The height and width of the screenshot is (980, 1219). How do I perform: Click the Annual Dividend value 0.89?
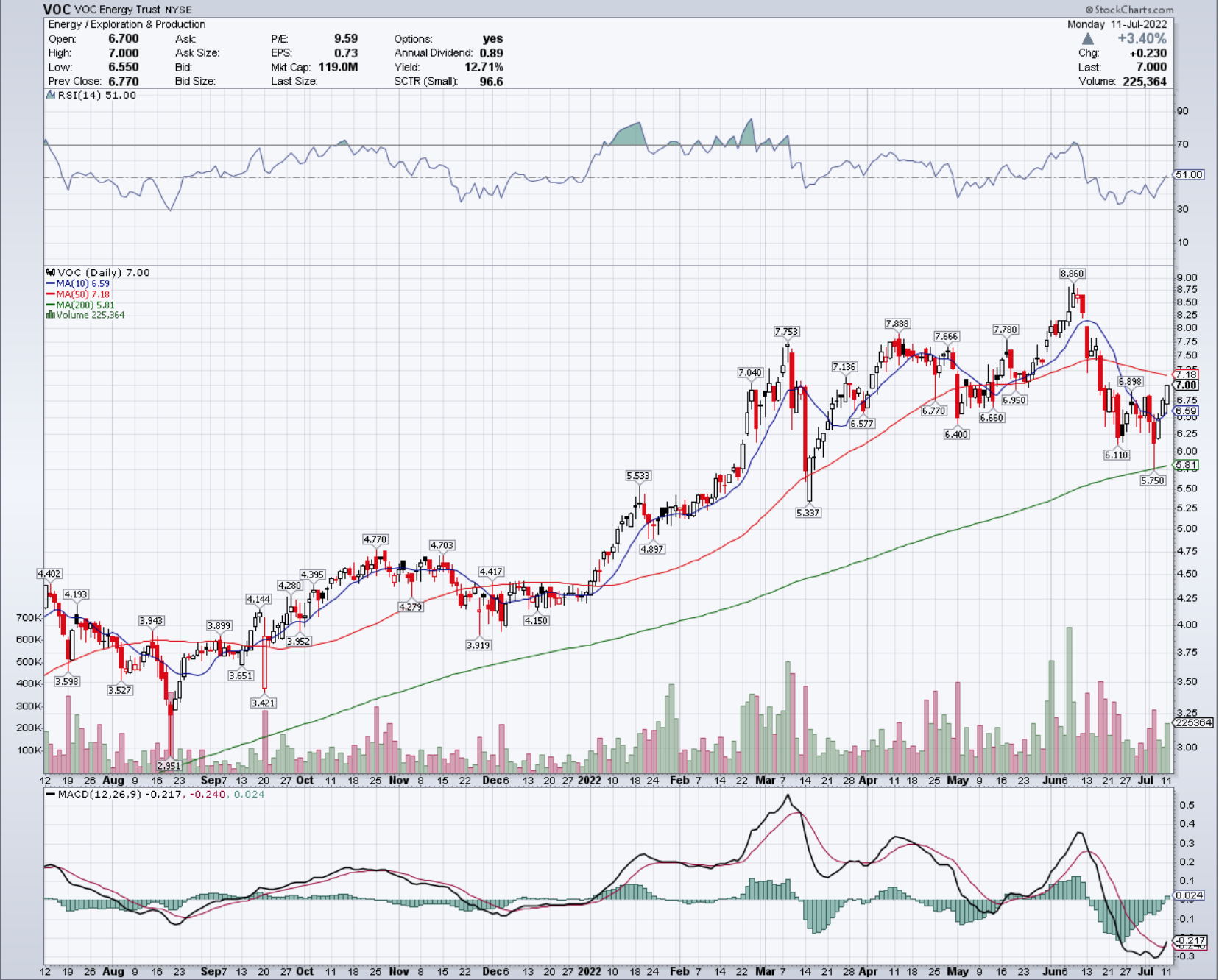(x=491, y=53)
